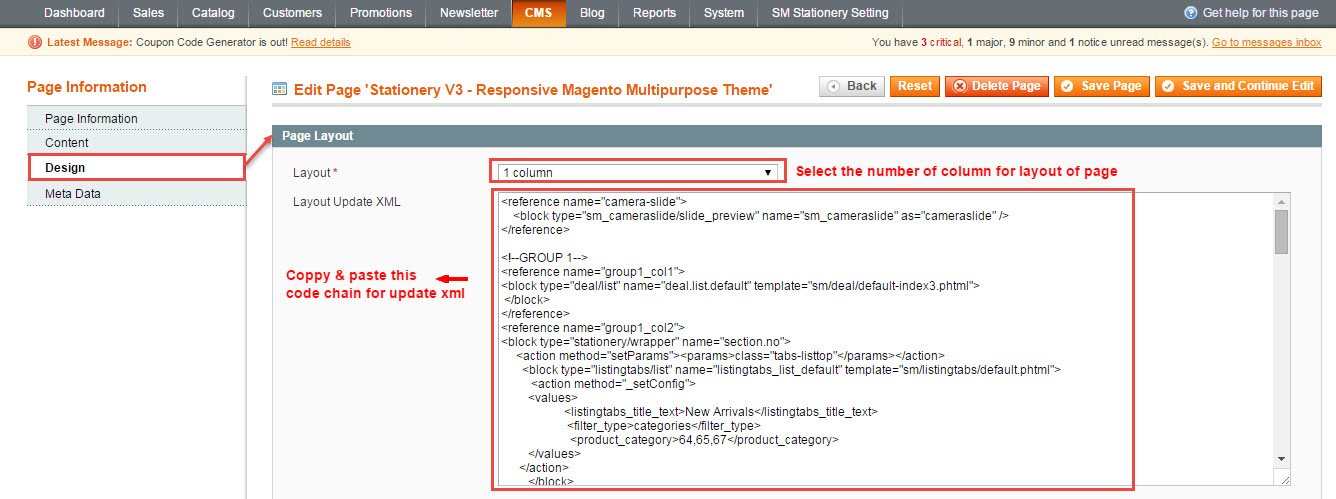
Task: Open the Catalog menu
Action: [x=213, y=13]
